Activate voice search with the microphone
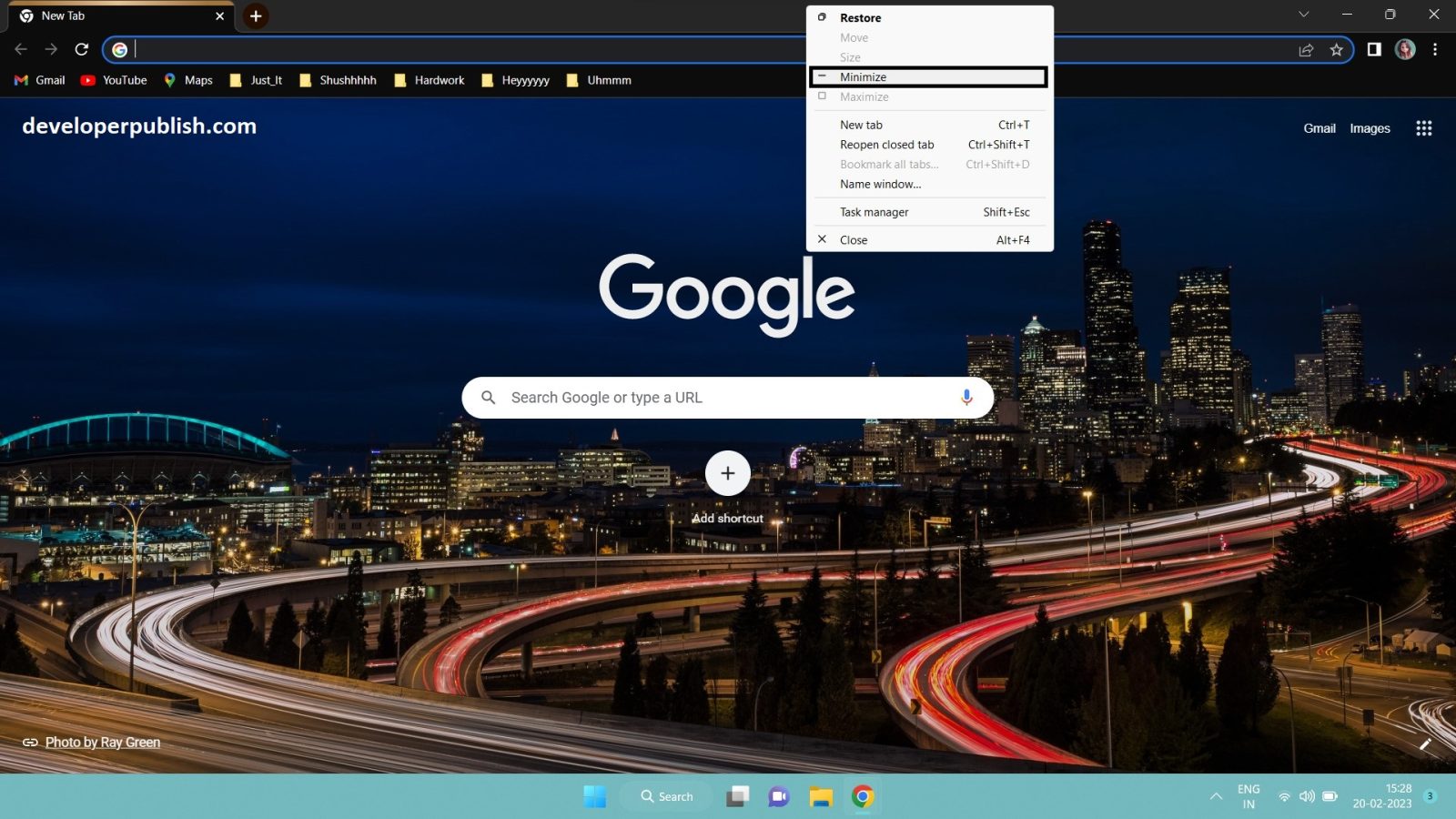The height and width of the screenshot is (819, 1456). [x=967, y=397]
